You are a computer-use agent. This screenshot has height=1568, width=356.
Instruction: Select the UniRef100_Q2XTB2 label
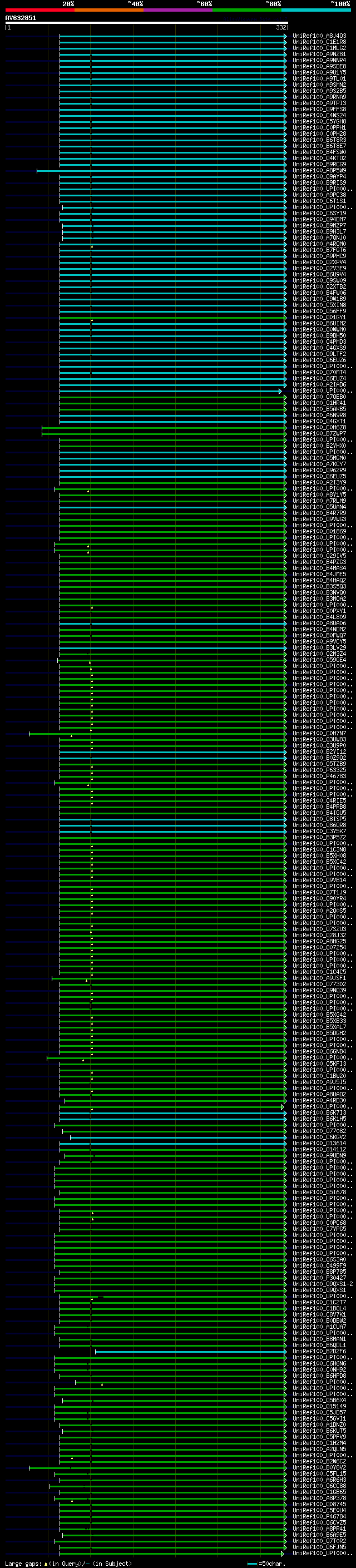click(319, 286)
